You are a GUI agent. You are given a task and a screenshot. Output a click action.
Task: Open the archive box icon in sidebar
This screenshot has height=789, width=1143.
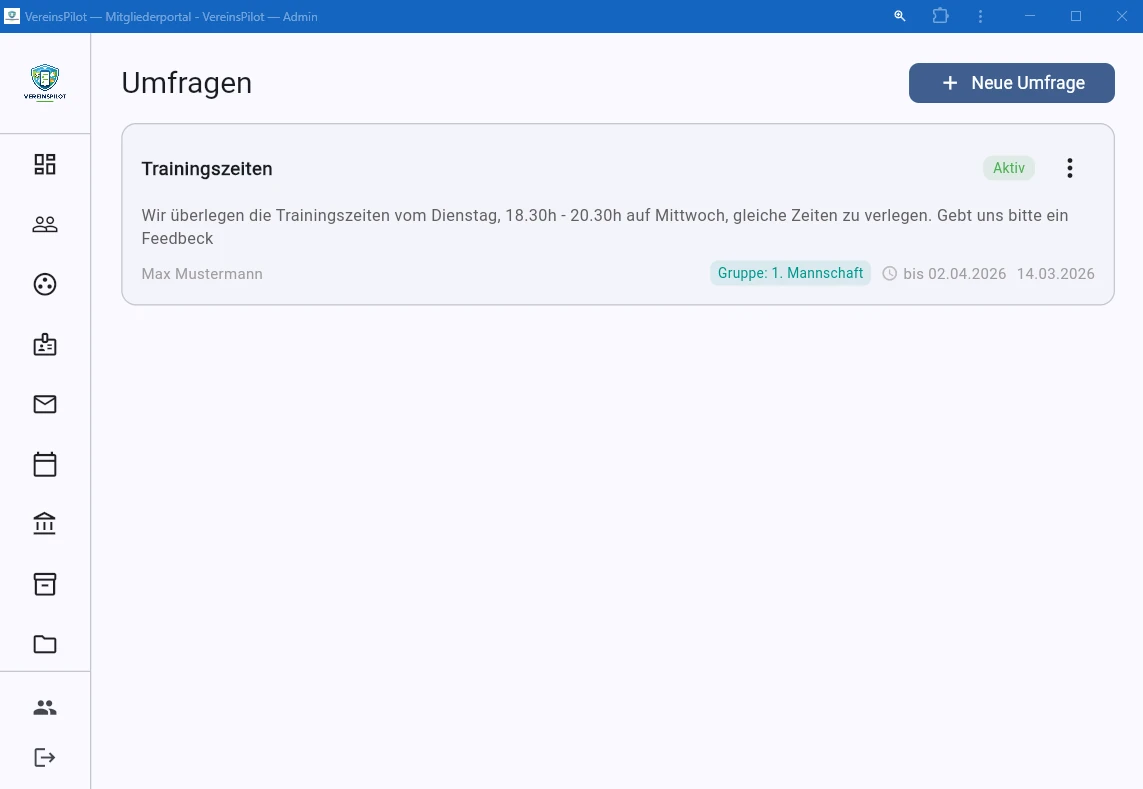coord(45,584)
